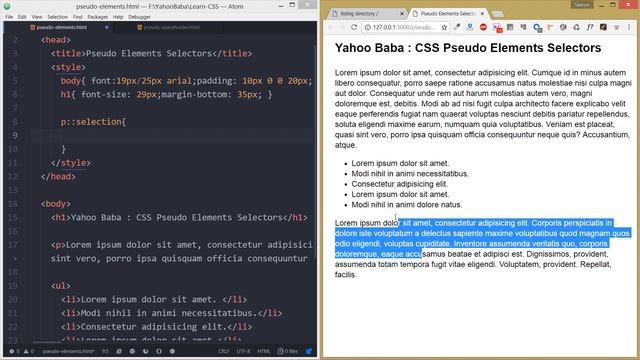640x360 pixels.
Task: Click the body CSS rule on line 5
Action: 187,81
